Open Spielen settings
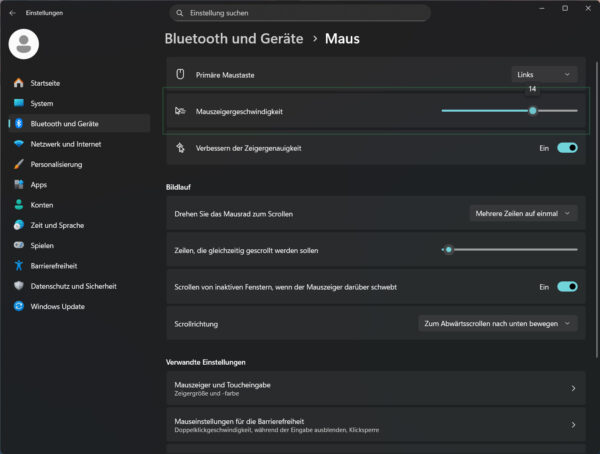Image resolution: width=600 pixels, height=454 pixels. pos(79,245)
